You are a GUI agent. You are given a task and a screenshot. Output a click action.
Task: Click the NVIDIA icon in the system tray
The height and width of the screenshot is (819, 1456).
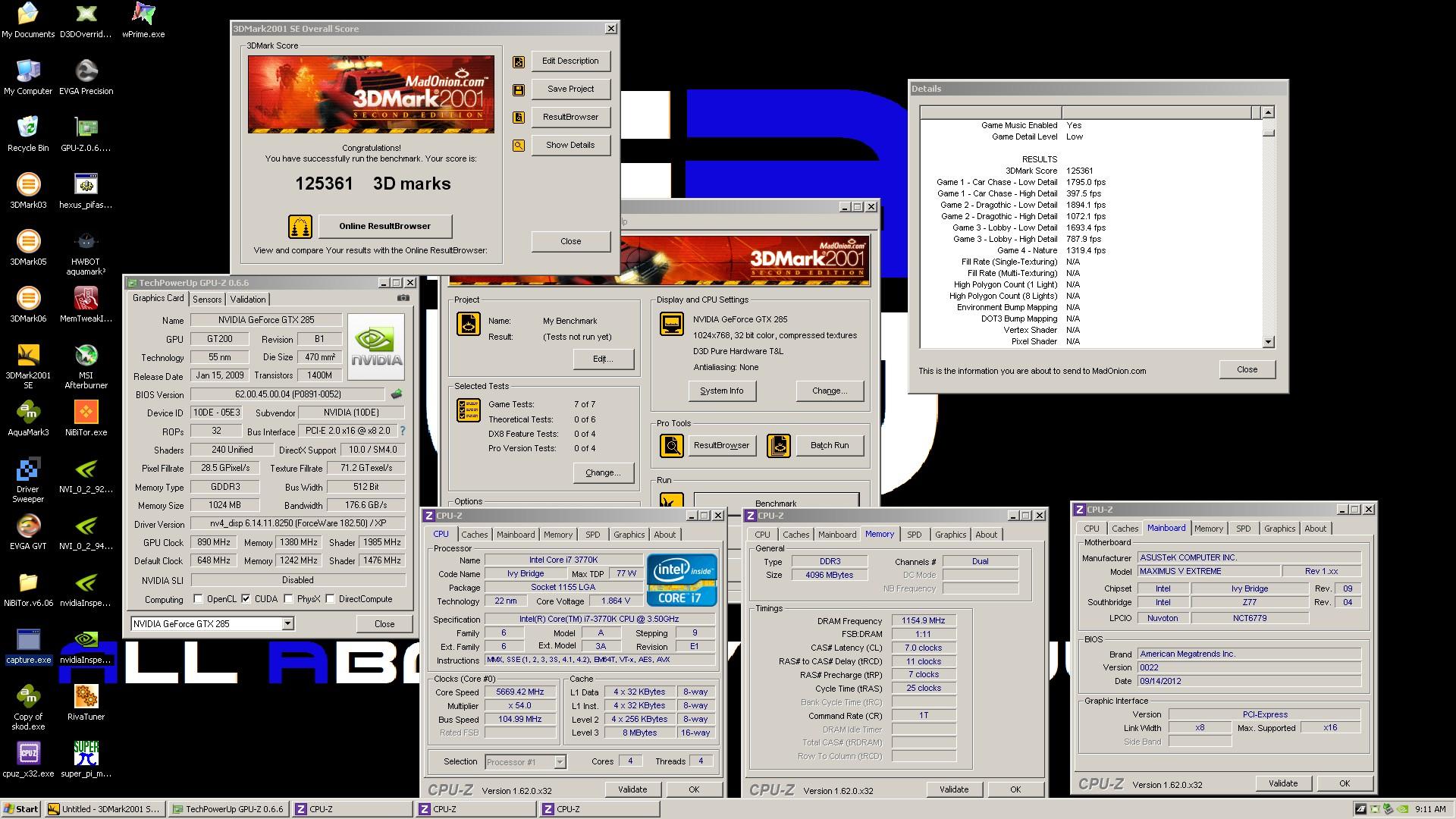[x=1402, y=809]
